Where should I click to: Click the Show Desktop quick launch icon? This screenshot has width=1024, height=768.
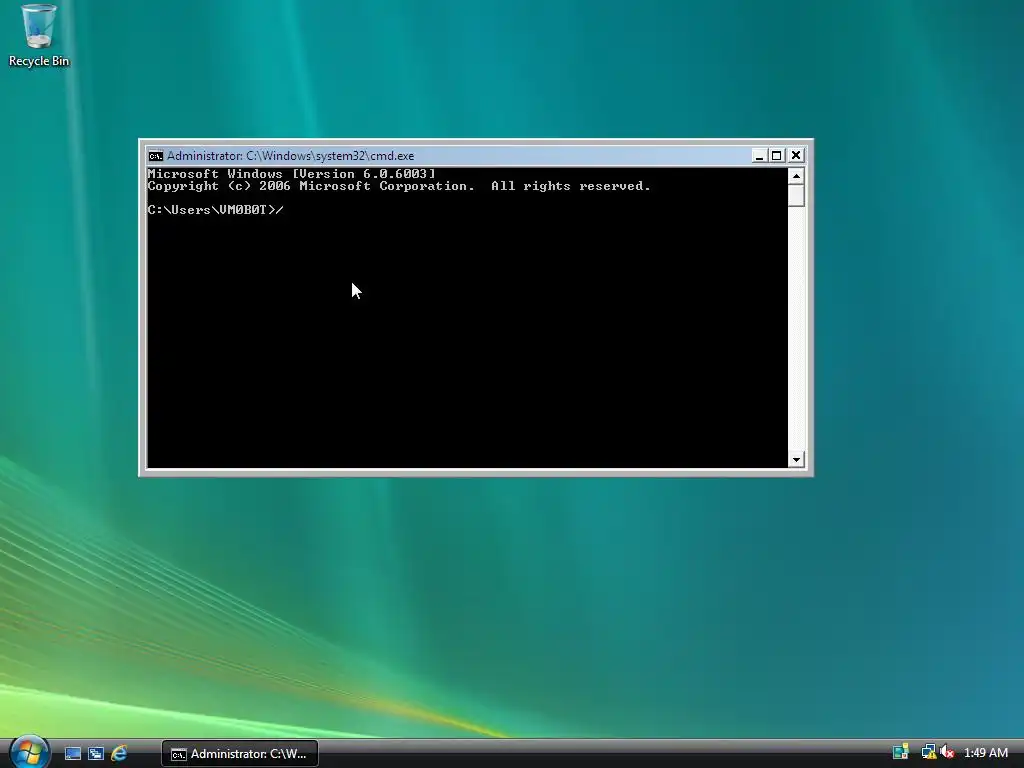72,754
